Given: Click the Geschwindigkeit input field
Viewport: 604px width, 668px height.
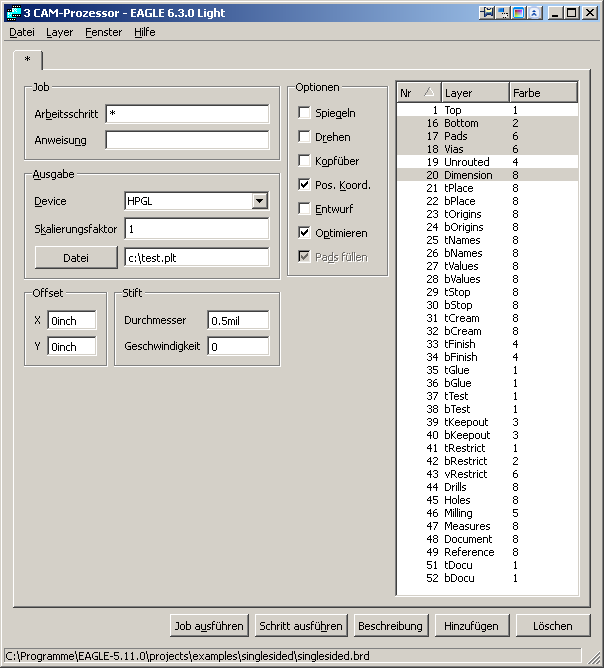Looking at the screenshot, I should pyautogui.click(x=239, y=347).
